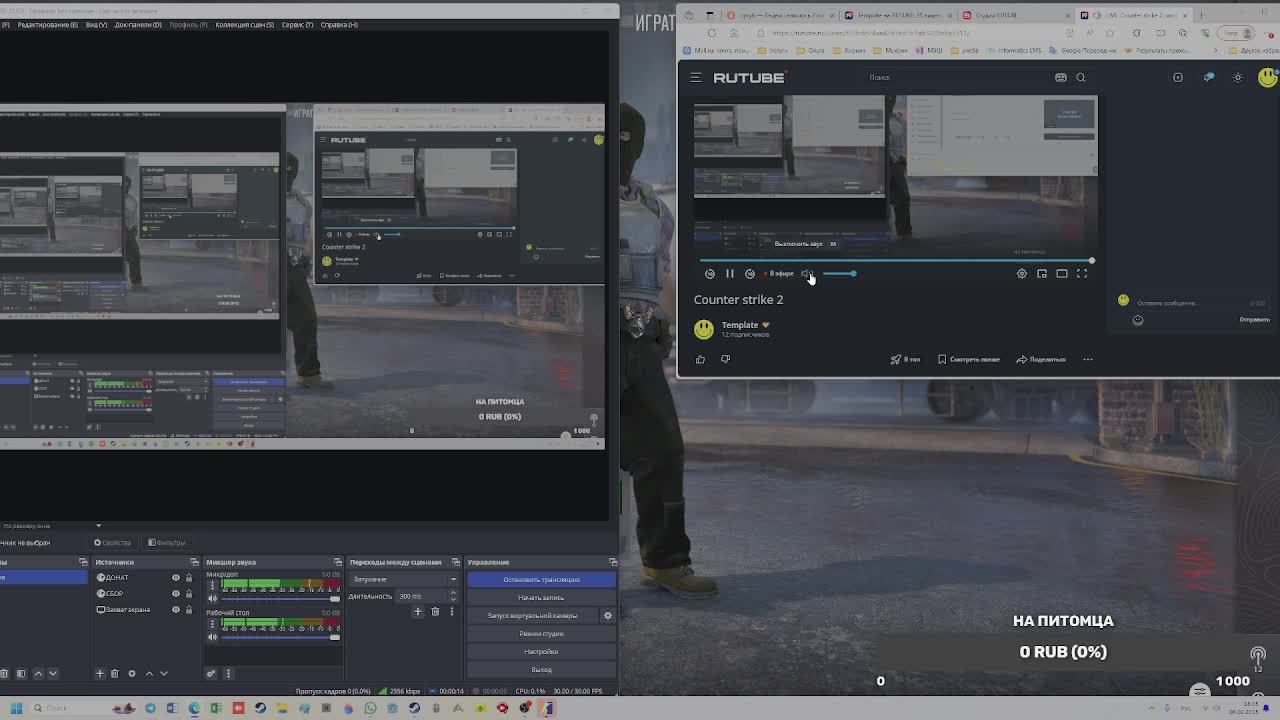The width and height of the screenshot is (1280, 720).
Task: Open the Сервис menu in OBS
Action: pos(297,24)
